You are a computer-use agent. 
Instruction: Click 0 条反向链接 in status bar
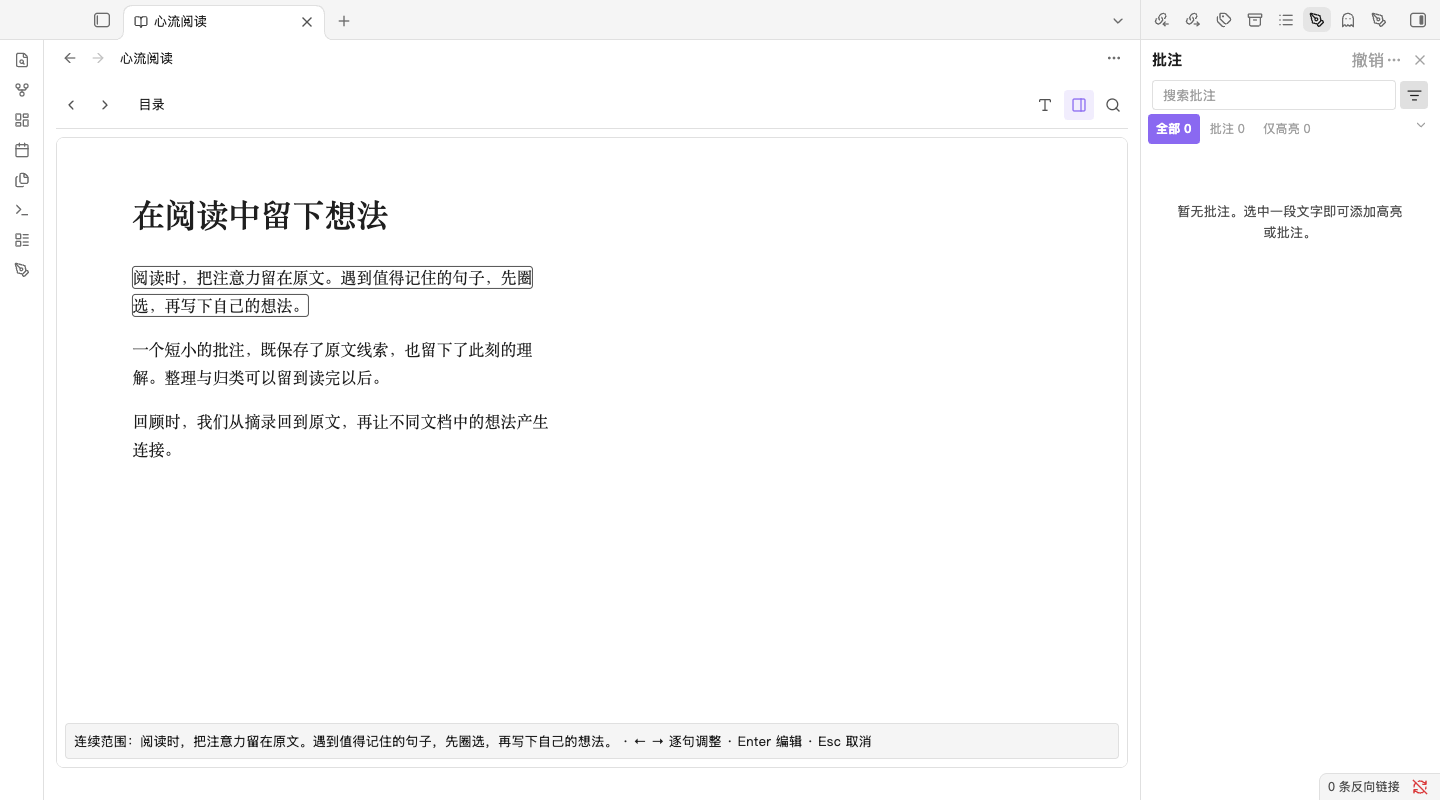pos(1364,787)
